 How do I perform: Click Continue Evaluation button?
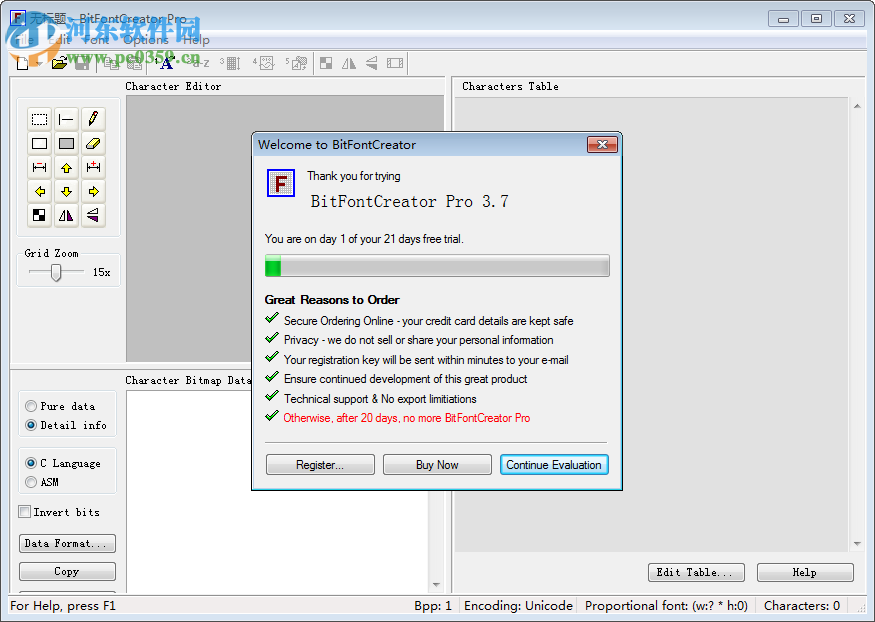pyautogui.click(x=554, y=465)
